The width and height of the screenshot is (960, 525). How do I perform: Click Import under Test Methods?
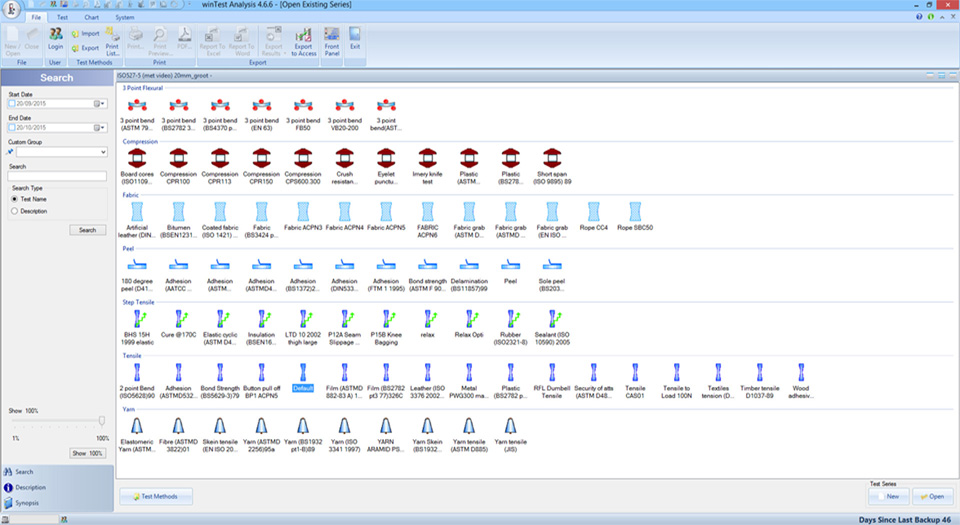[x=85, y=34]
